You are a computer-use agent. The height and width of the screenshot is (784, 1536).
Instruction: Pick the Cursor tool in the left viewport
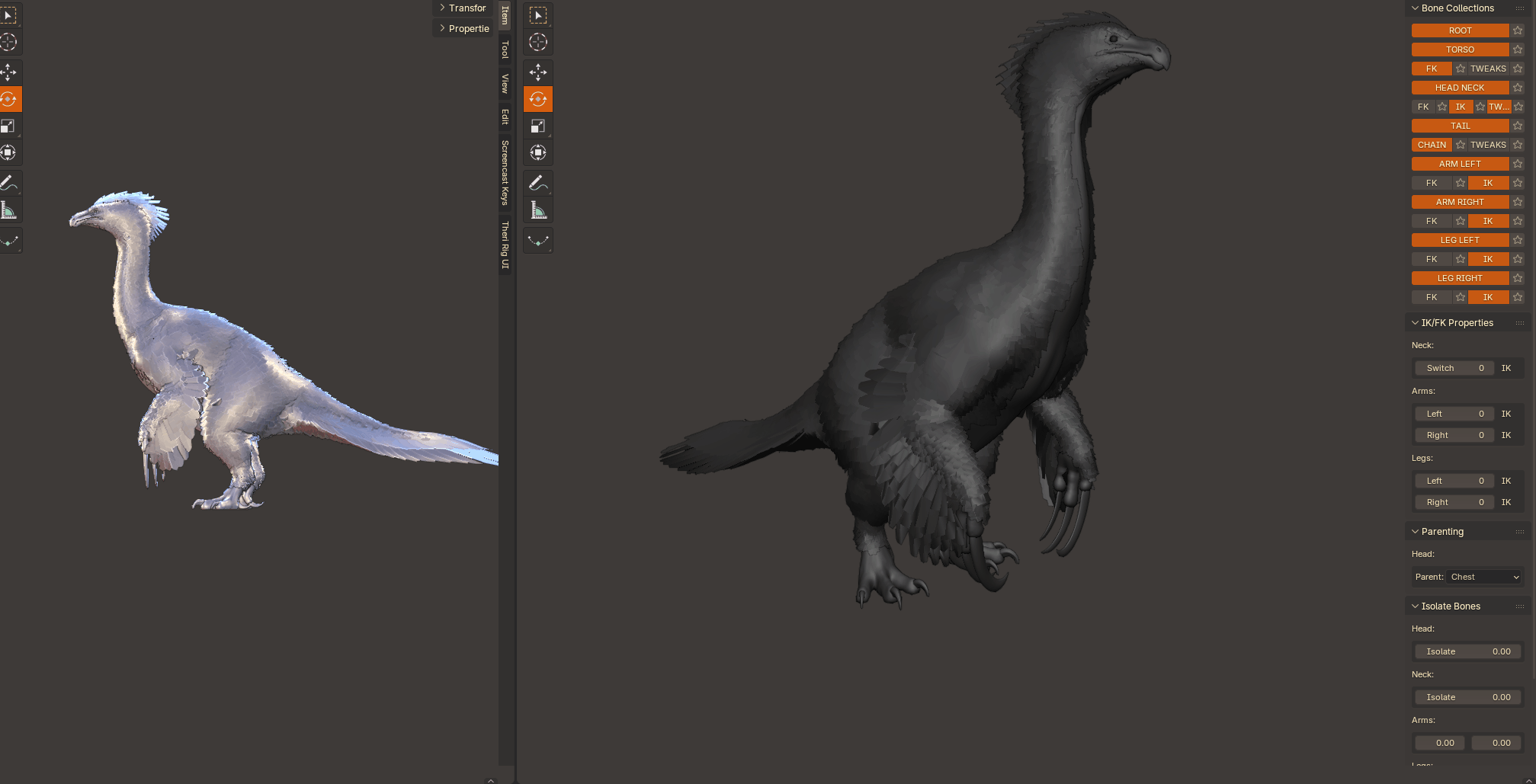point(8,43)
